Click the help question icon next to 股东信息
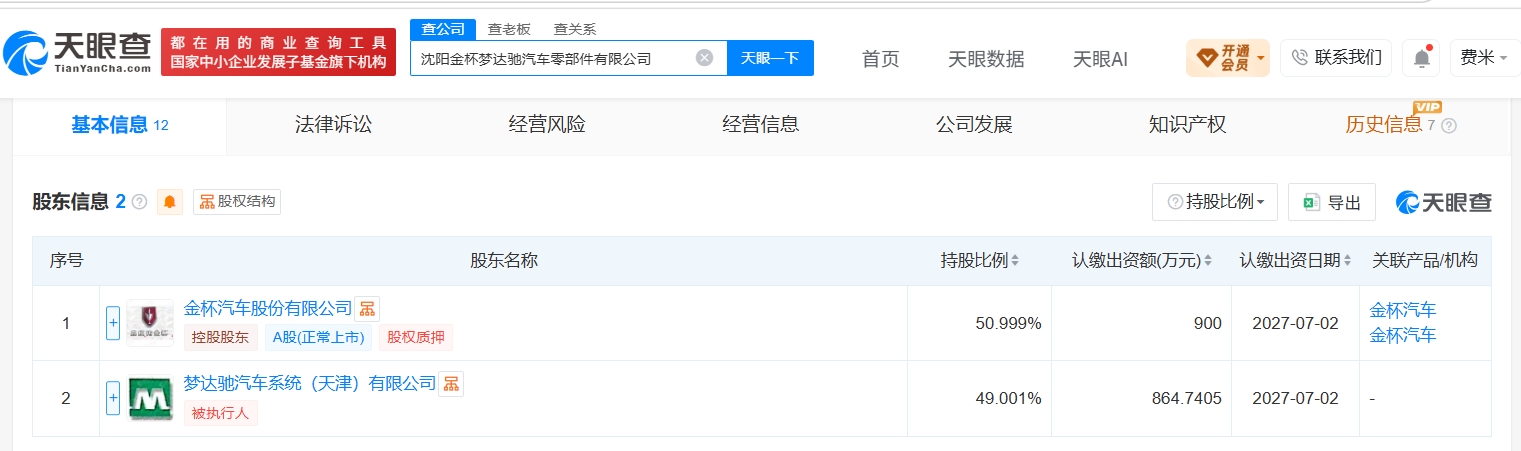The width and height of the screenshot is (1521, 451). [139, 202]
